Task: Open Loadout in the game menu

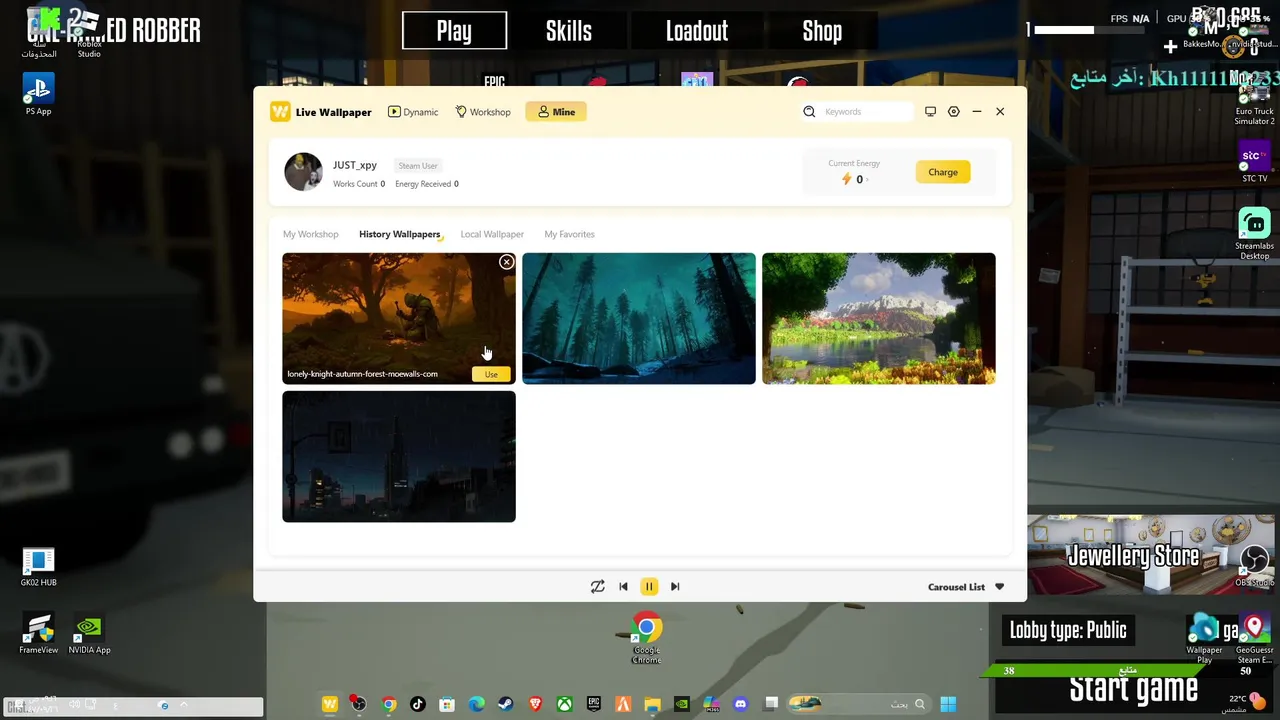Action: 697,31
